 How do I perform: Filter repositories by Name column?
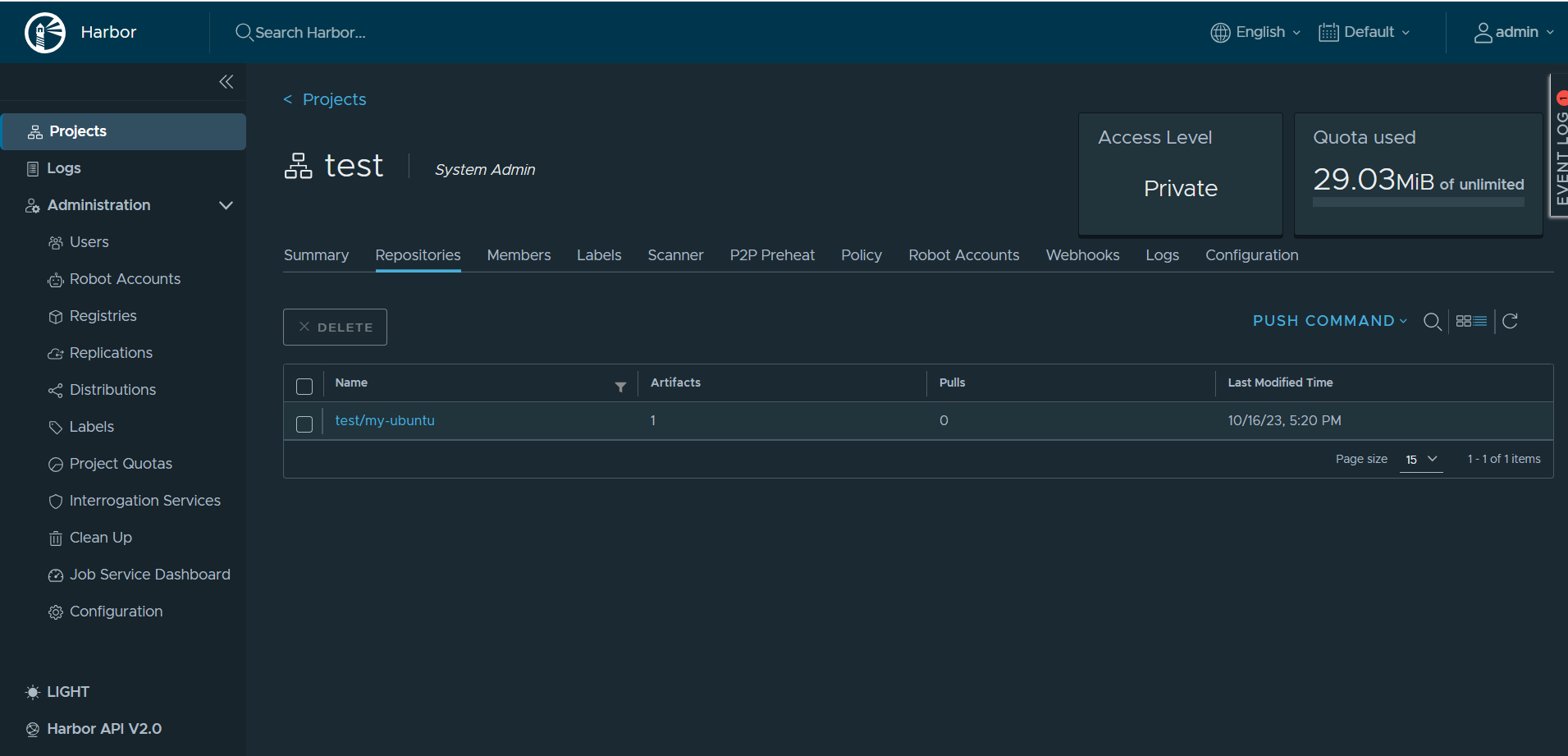620,387
